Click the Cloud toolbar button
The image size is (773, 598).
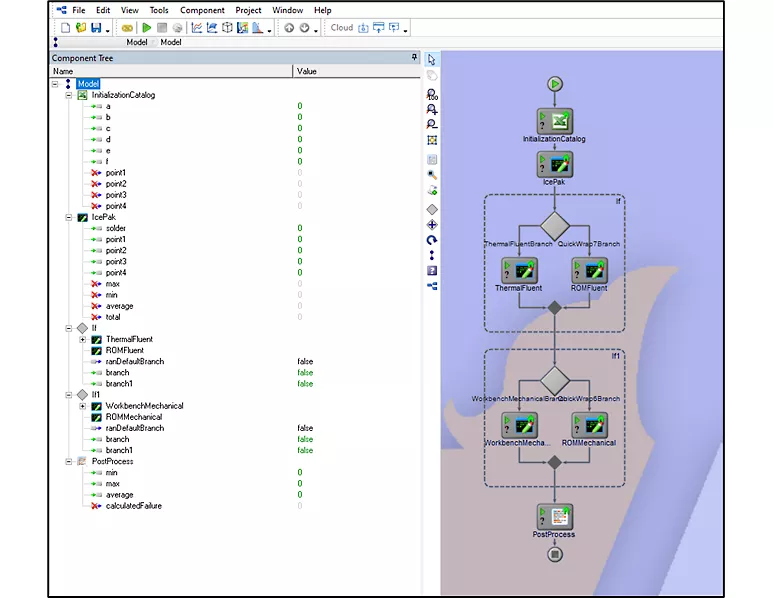pyautogui.click(x=342, y=28)
